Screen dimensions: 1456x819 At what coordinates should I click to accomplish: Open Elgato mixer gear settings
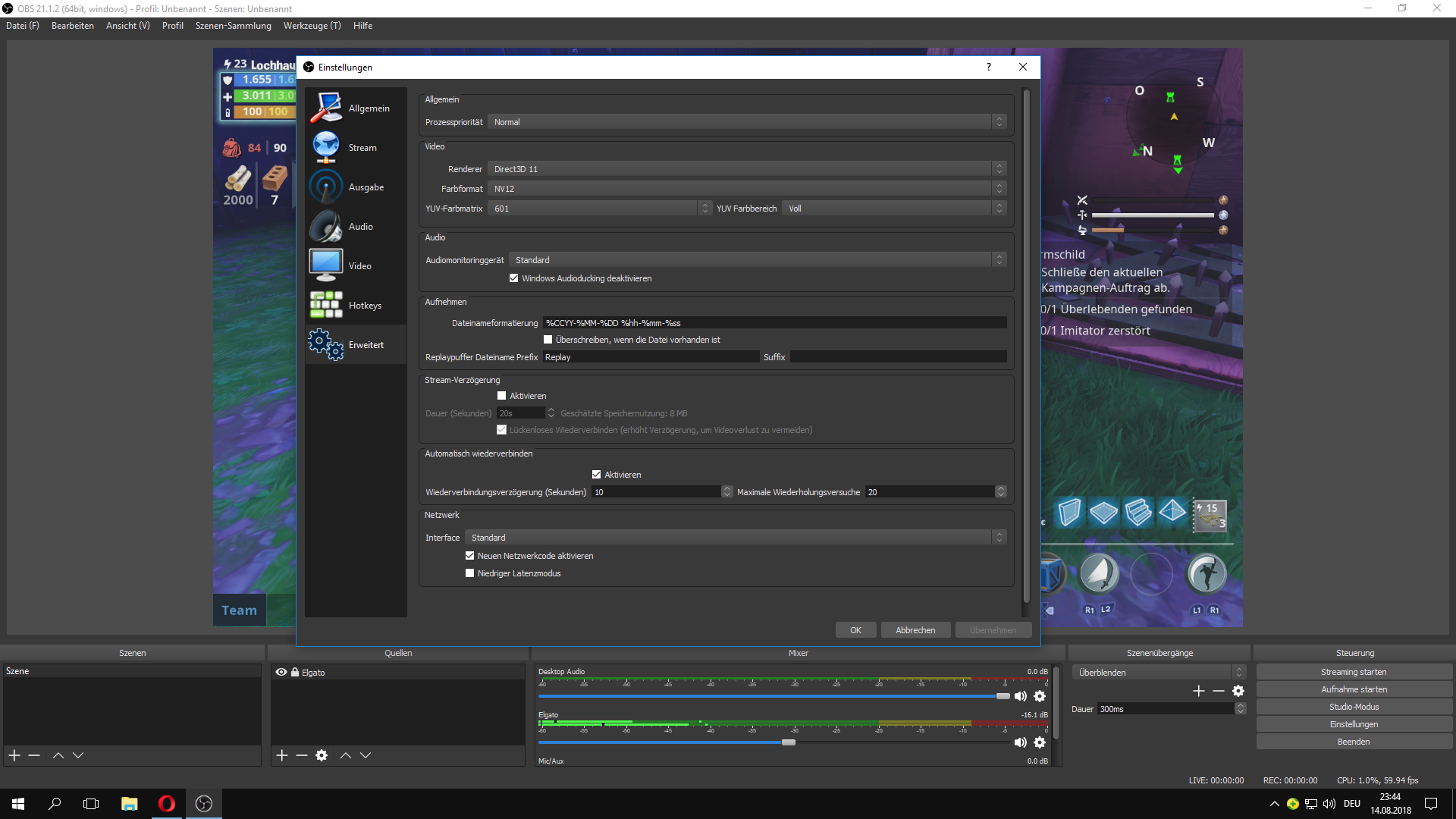click(x=1040, y=742)
